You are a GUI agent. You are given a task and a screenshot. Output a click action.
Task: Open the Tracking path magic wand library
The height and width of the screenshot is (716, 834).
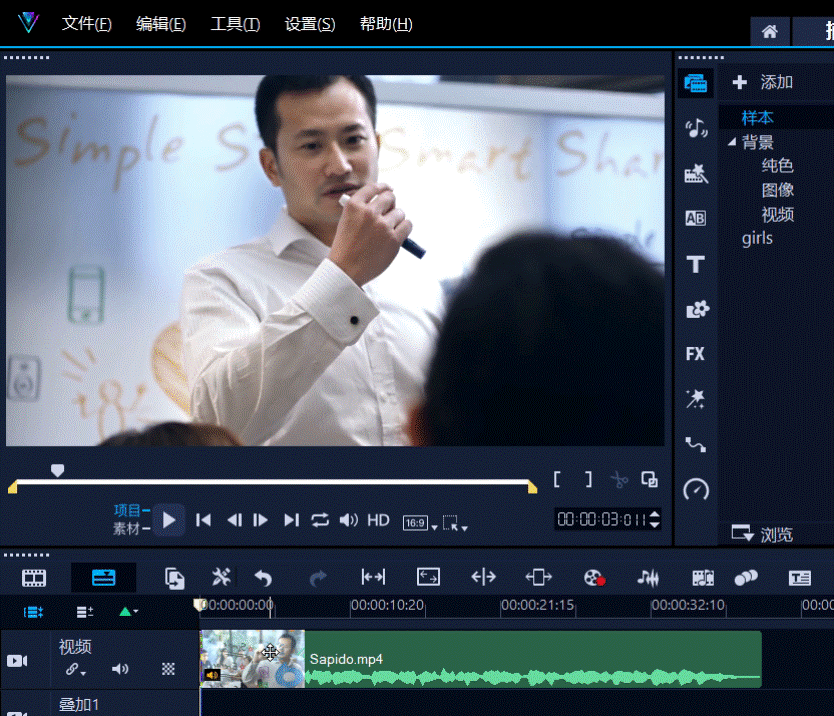point(695,399)
